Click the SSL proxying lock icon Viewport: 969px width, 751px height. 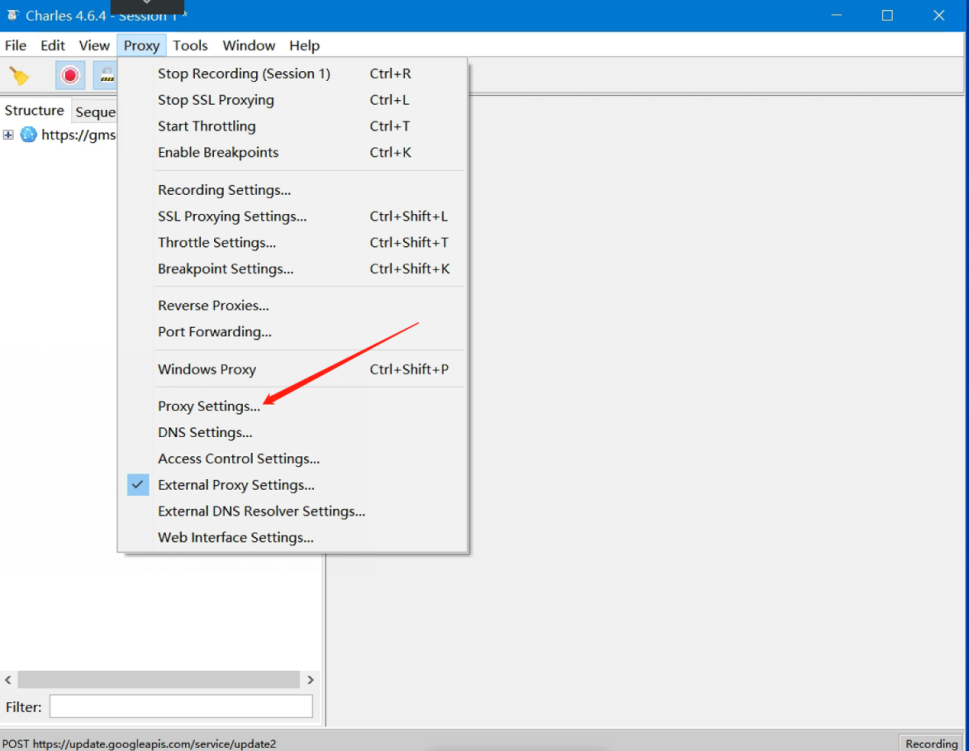[x=106, y=75]
